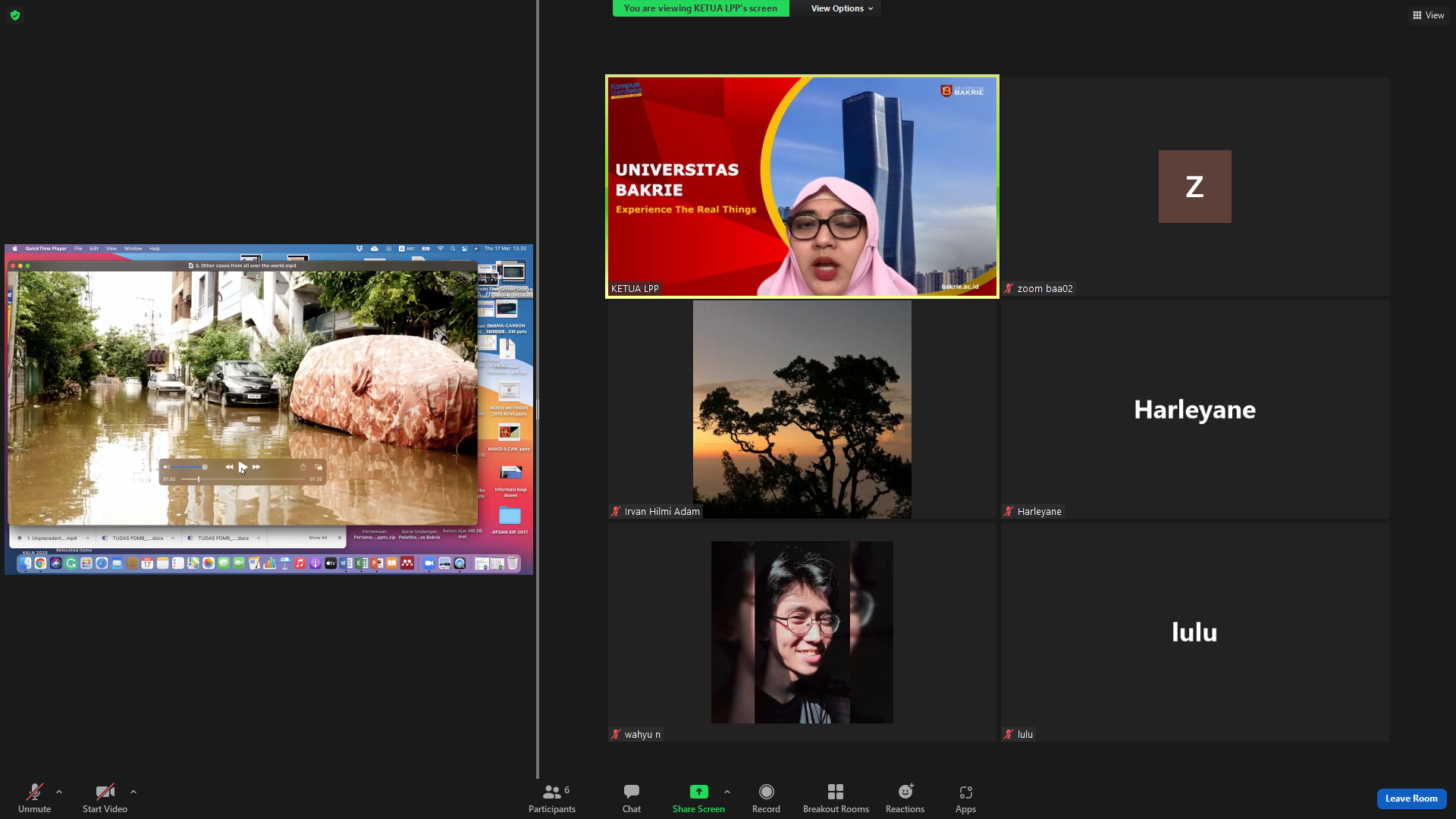
Task: Unmute the microphone
Action: (35, 799)
